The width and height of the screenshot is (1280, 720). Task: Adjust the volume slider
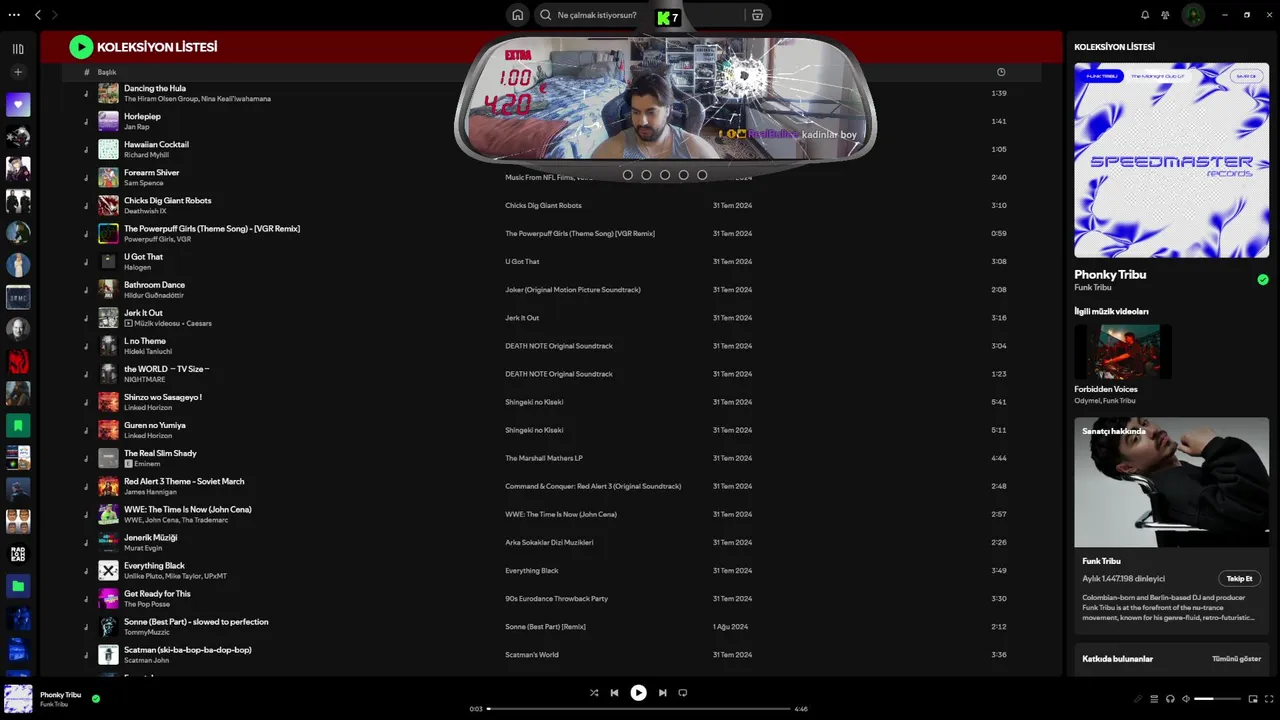point(1217,699)
